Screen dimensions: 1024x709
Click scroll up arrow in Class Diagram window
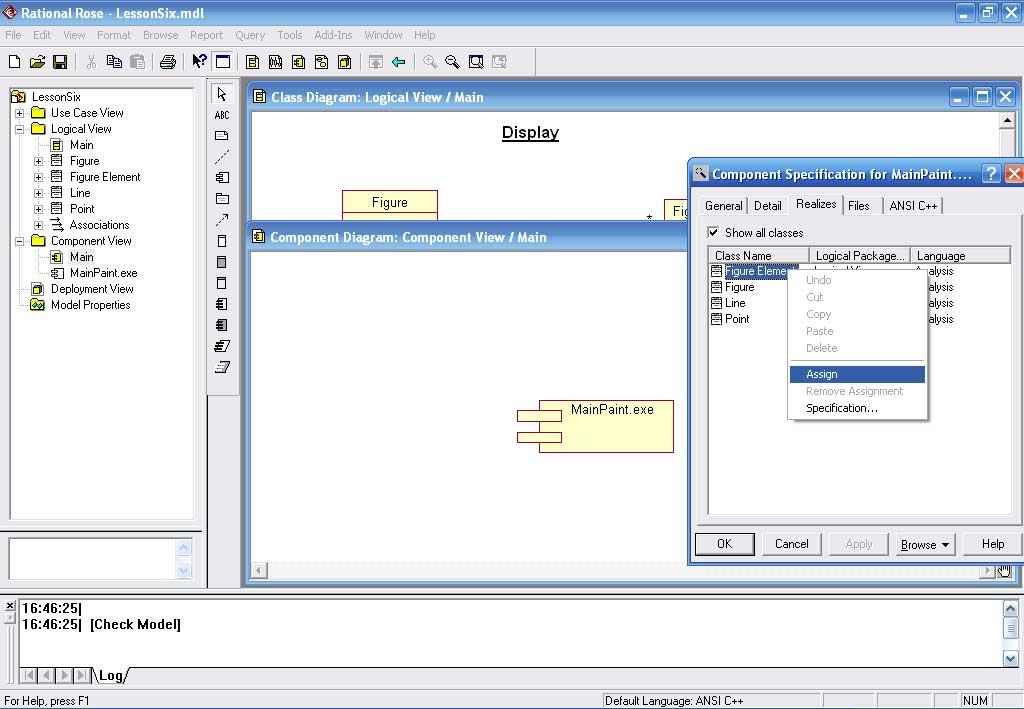click(1007, 120)
